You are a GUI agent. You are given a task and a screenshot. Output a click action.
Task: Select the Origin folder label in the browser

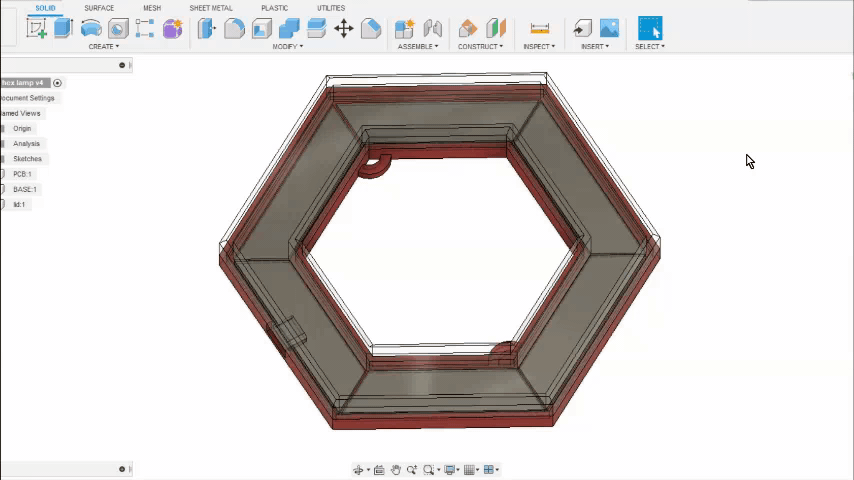(22, 129)
